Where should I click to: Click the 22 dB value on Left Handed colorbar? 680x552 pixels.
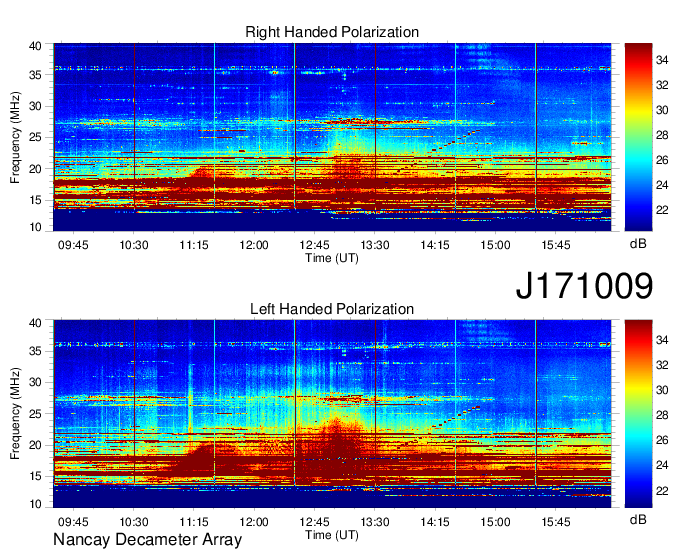662,491
